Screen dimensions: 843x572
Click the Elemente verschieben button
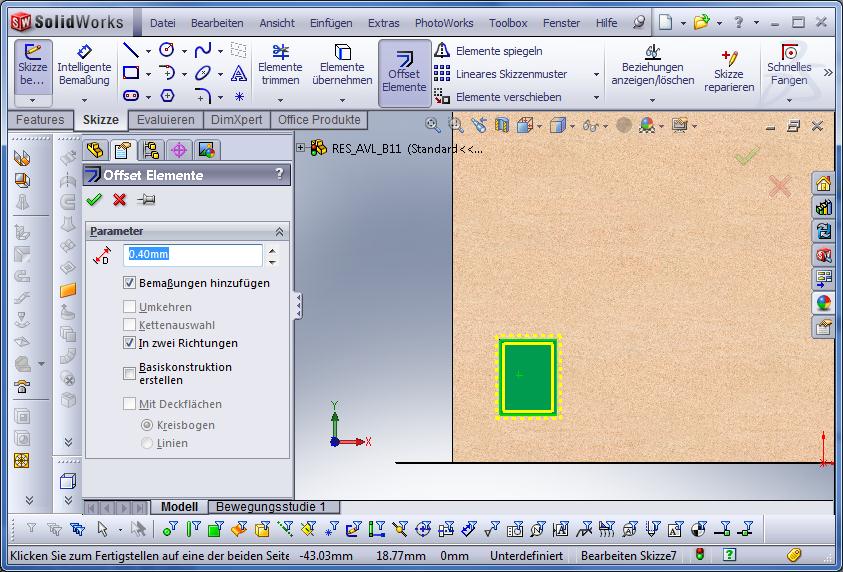tap(508, 97)
